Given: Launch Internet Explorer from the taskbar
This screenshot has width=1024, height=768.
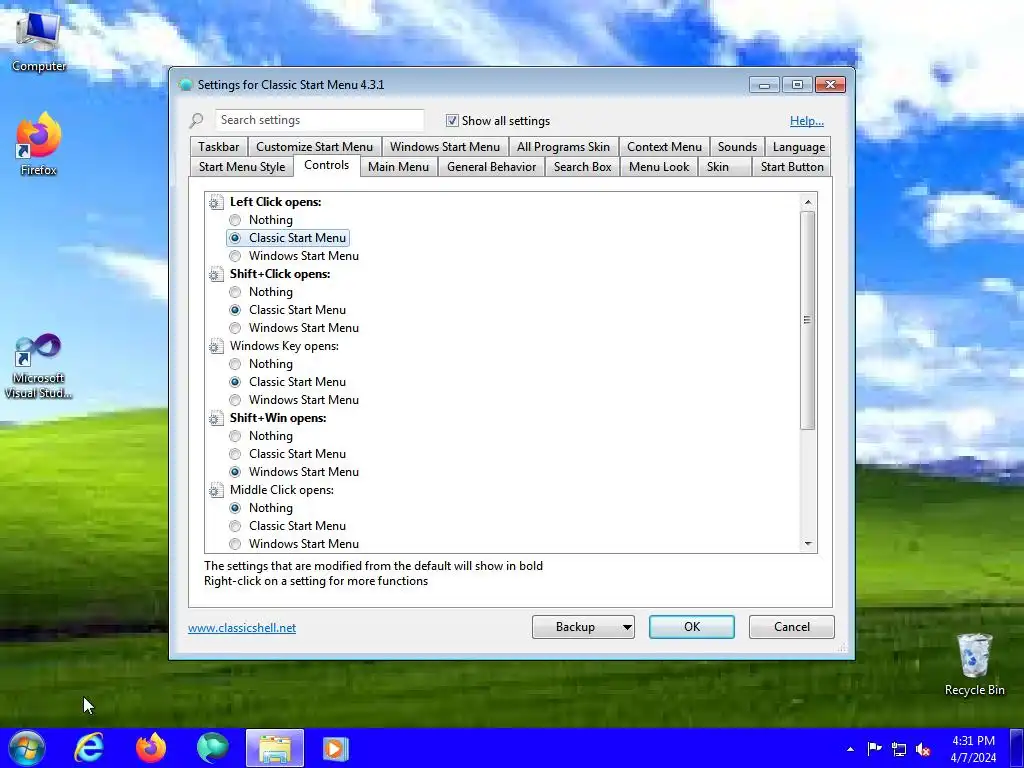Looking at the screenshot, I should coord(89,748).
